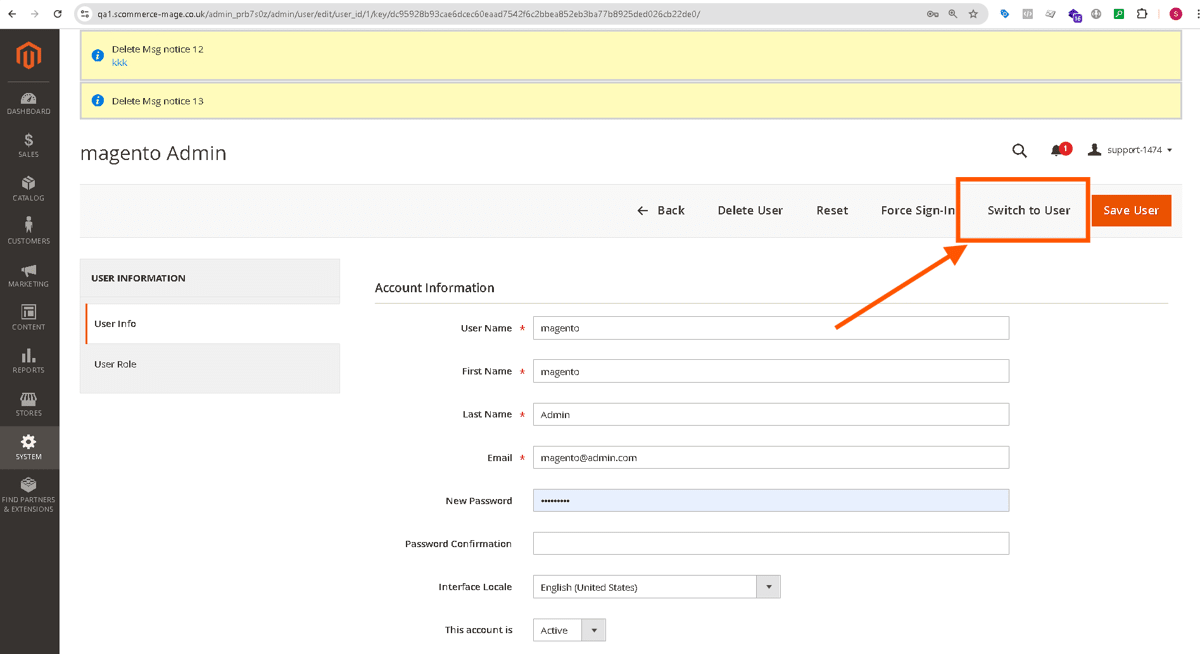Bookmark page with browser star icon
The width and height of the screenshot is (1200, 654).
[973, 14]
